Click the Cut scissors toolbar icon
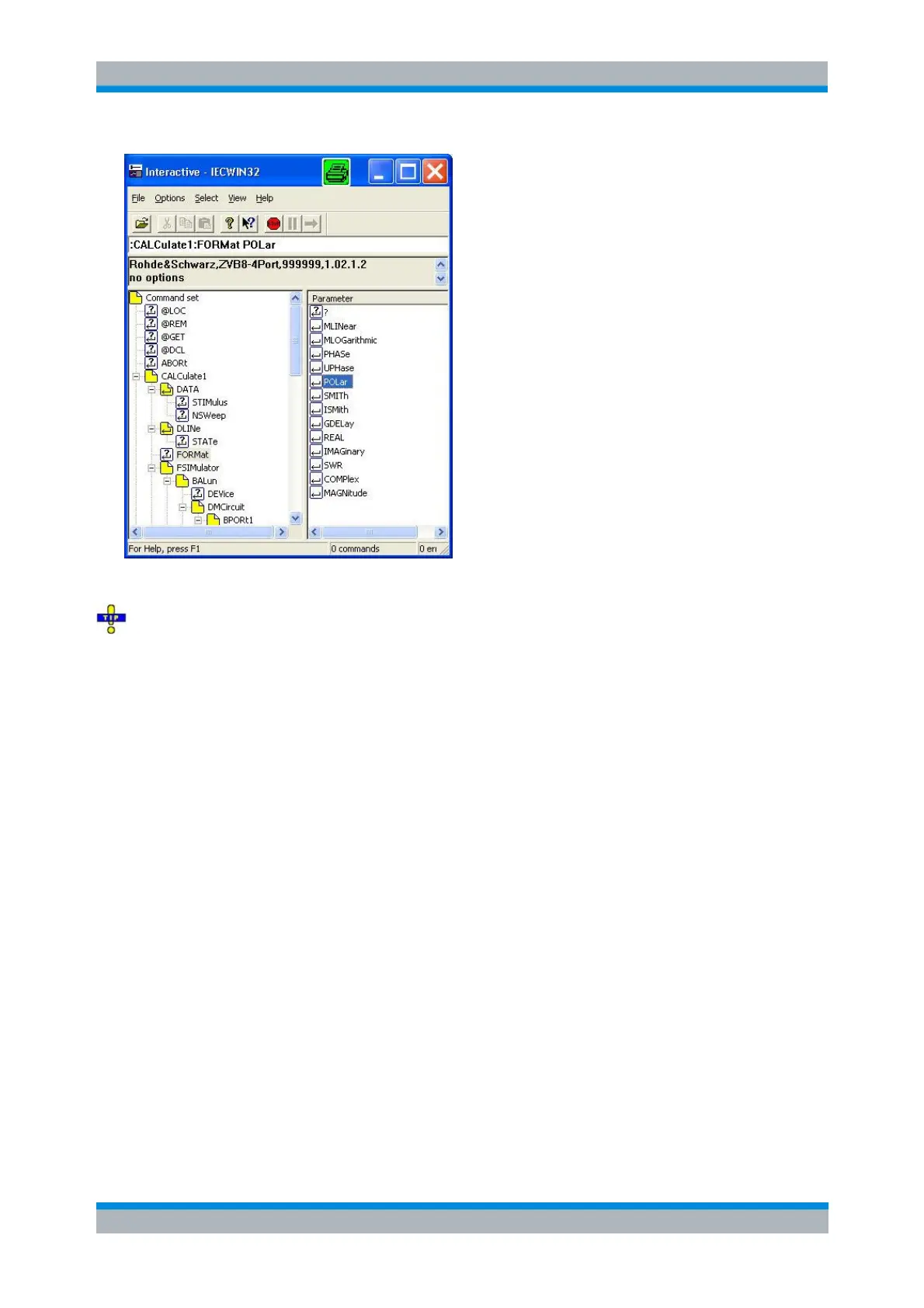Screen dimensions: 924x1308 (x=166, y=224)
